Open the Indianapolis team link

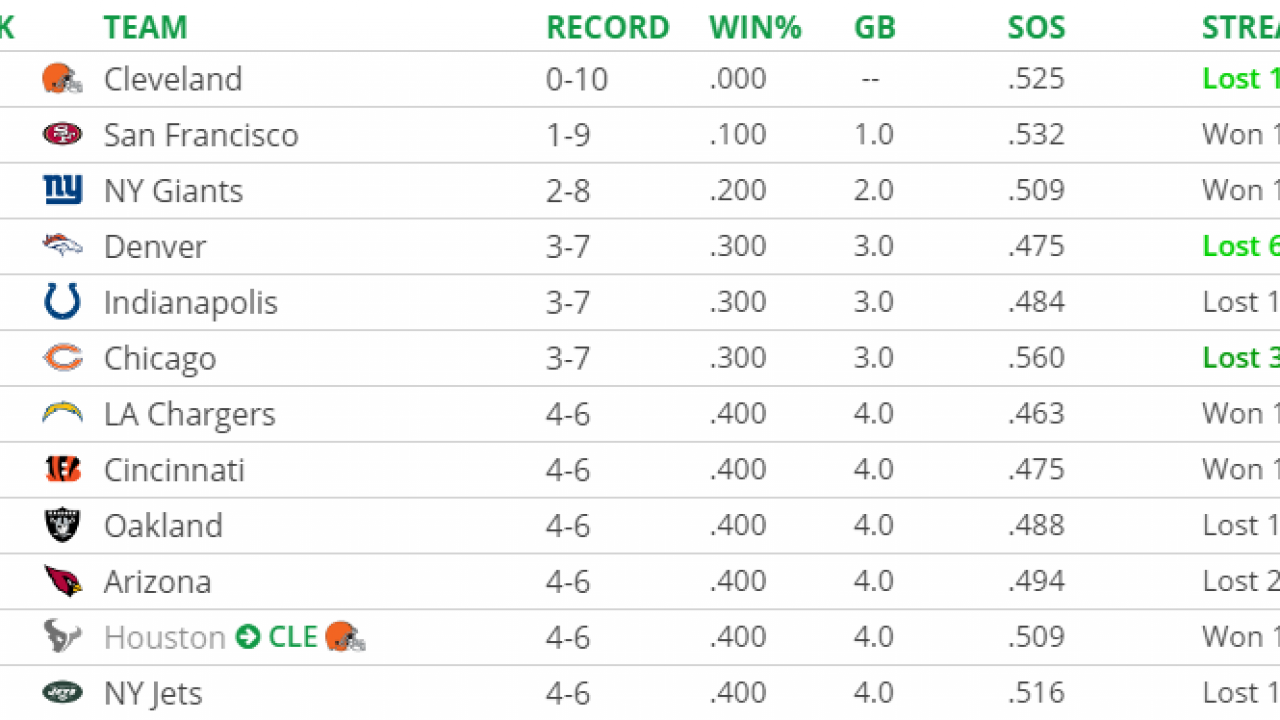click(x=190, y=302)
